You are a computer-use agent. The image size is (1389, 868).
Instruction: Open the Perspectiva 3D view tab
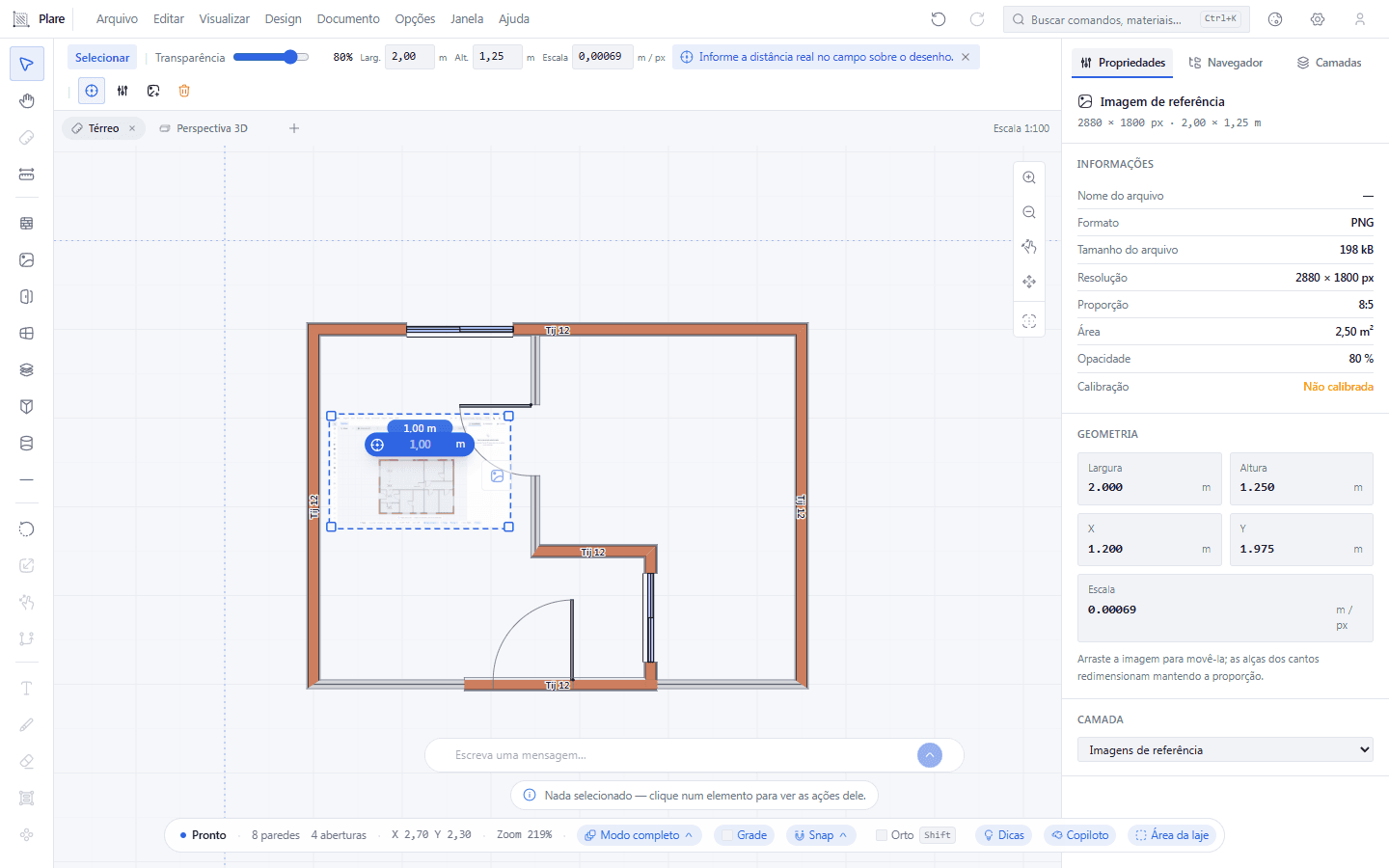click(x=204, y=128)
